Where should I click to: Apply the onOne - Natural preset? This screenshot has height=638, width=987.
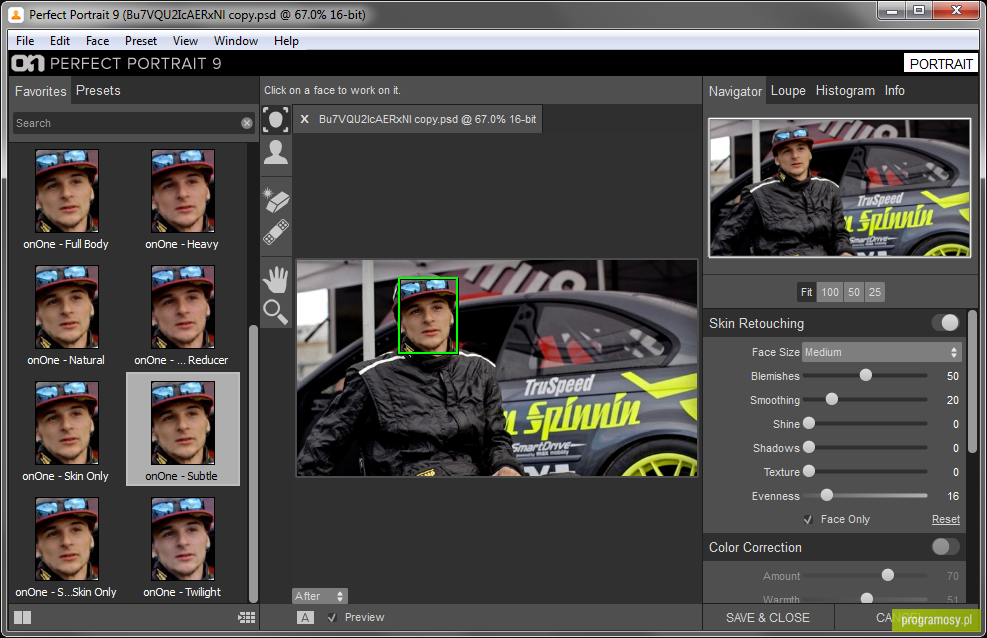[66, 316]
